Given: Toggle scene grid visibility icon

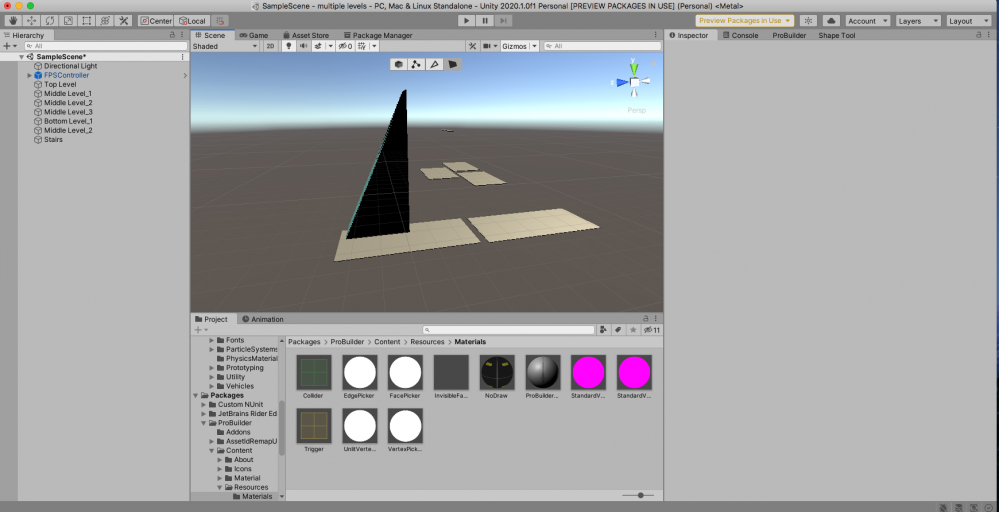Looking at the screenshot, I should point(362,46).
